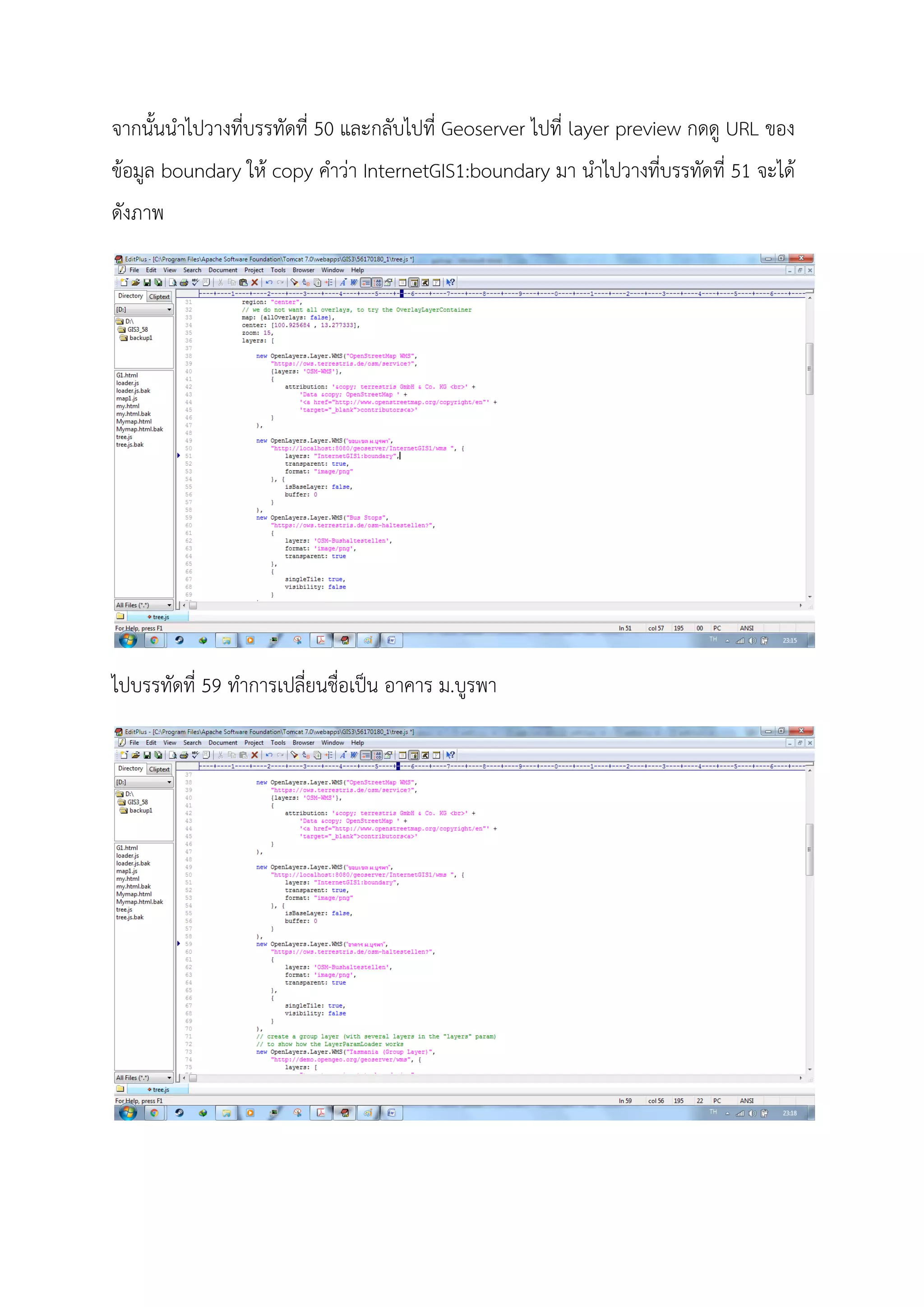Click Spell Check icon in upper EditPlus toolbar
This screenshot has width=924, height=1307.
195,283
